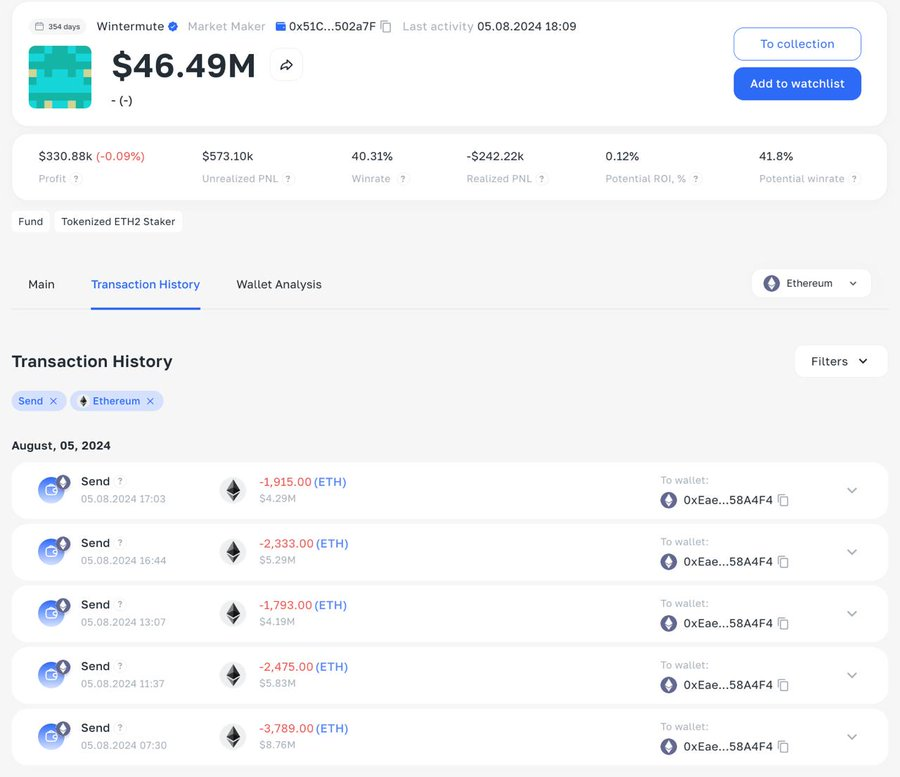
Task: Remove the Send filter chip
Action: point(53,401)
